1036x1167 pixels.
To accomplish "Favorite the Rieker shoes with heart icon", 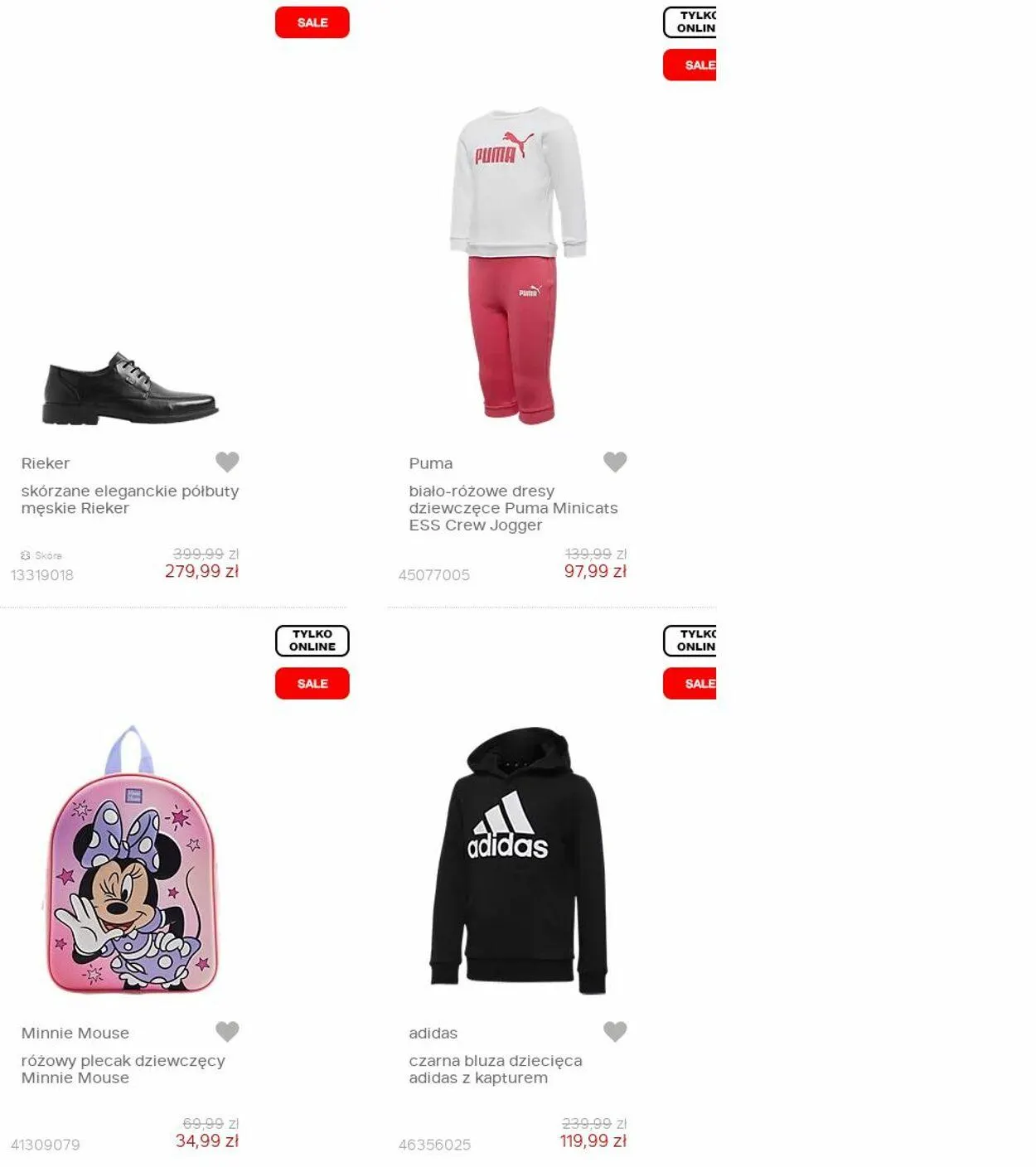I will tap(227, 462).
